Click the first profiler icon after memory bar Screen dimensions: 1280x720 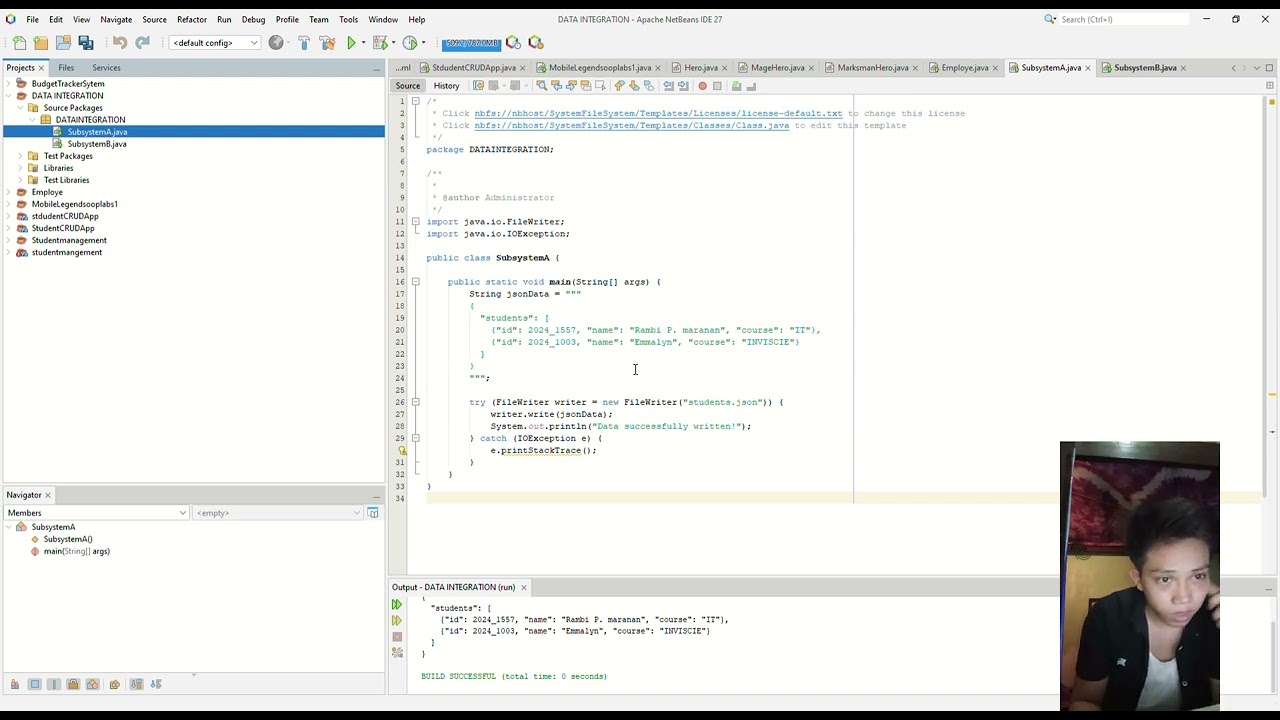click(513, 43)
